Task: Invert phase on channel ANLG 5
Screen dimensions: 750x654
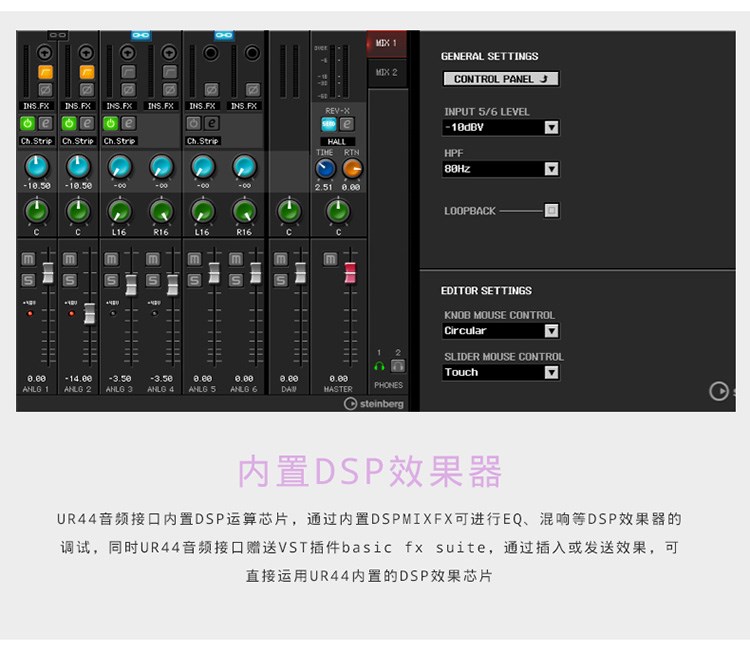Action: pos(211,89)
